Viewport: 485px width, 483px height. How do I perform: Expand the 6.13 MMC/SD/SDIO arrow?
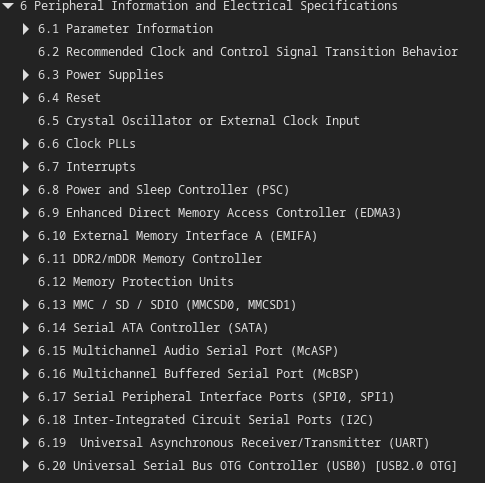[26, 305]
